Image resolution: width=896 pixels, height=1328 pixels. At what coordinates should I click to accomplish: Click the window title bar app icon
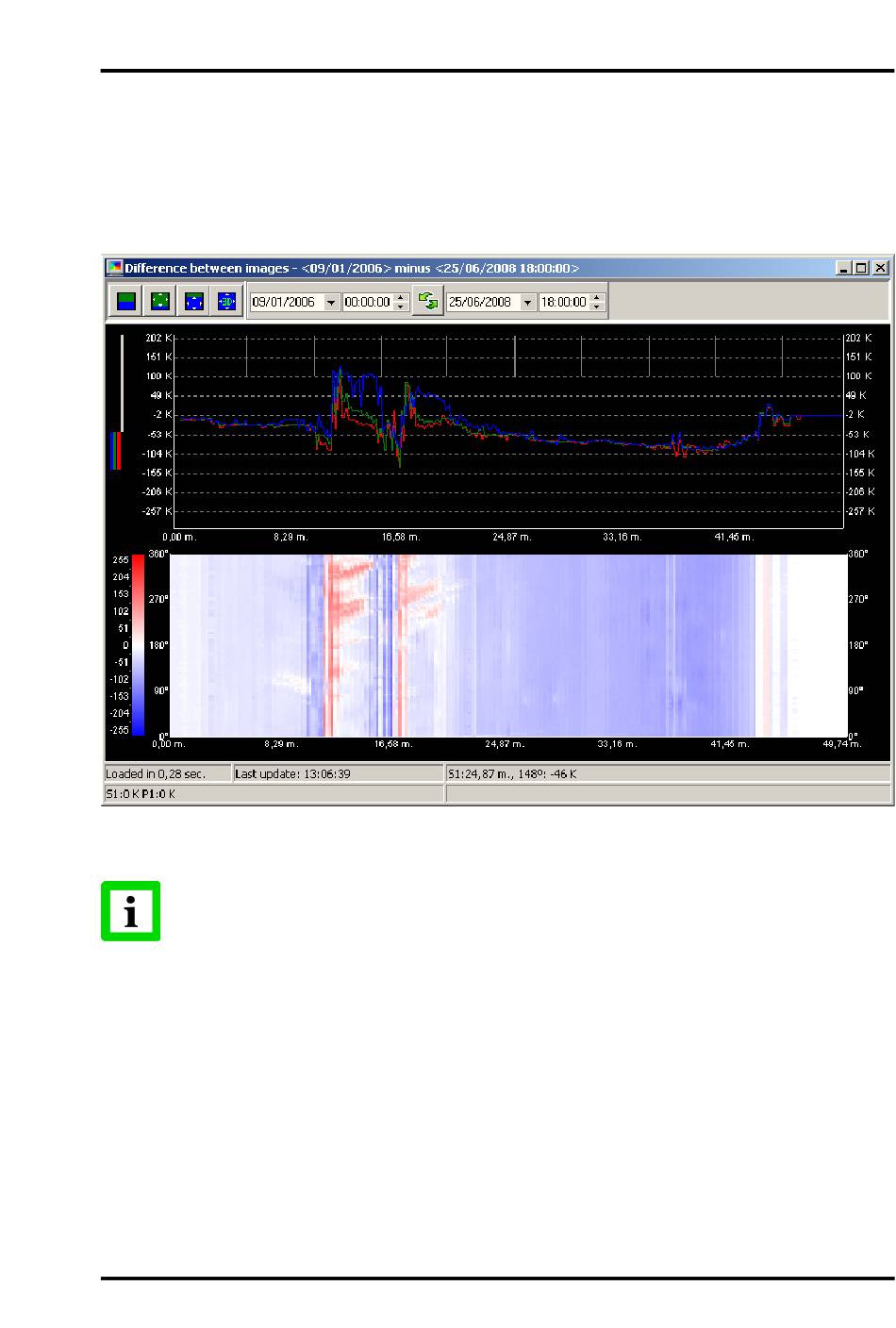point(114,268)
